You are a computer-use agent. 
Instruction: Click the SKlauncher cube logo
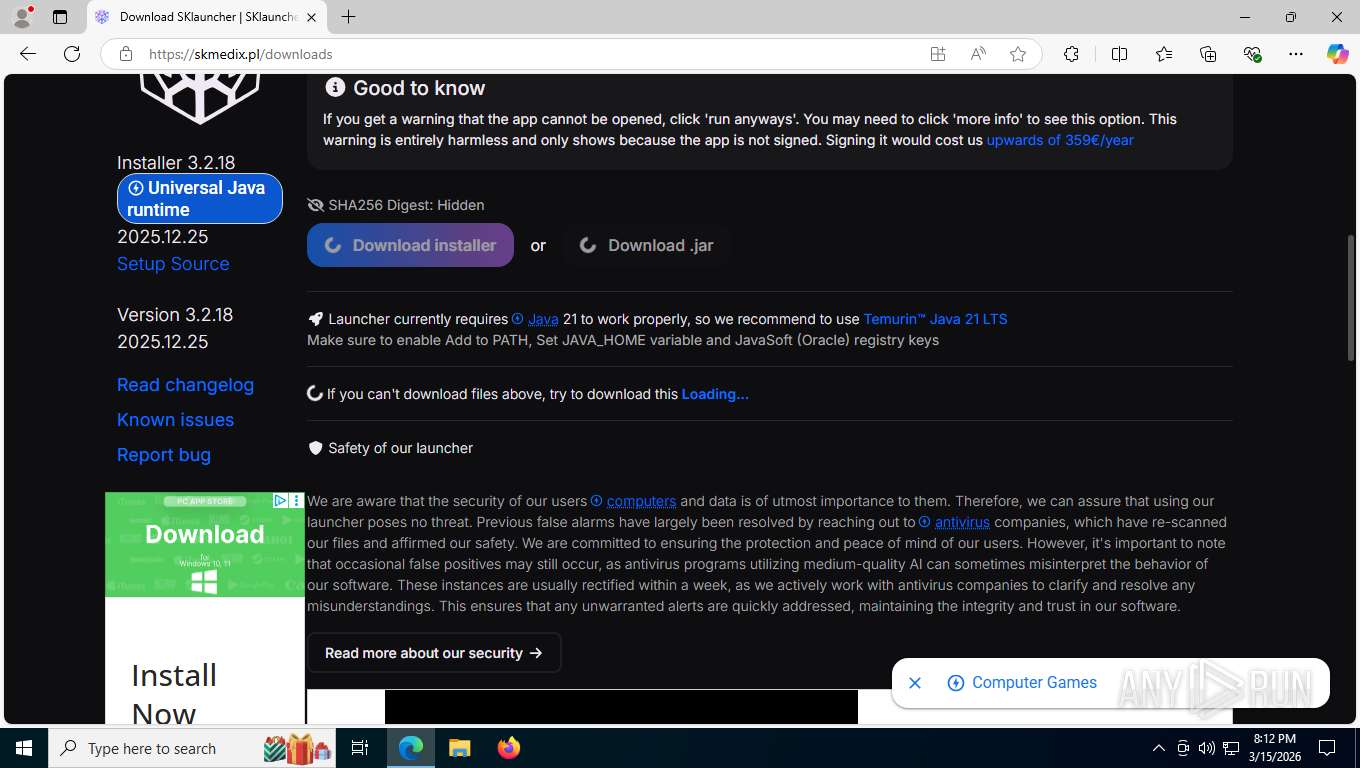point(200,98)
